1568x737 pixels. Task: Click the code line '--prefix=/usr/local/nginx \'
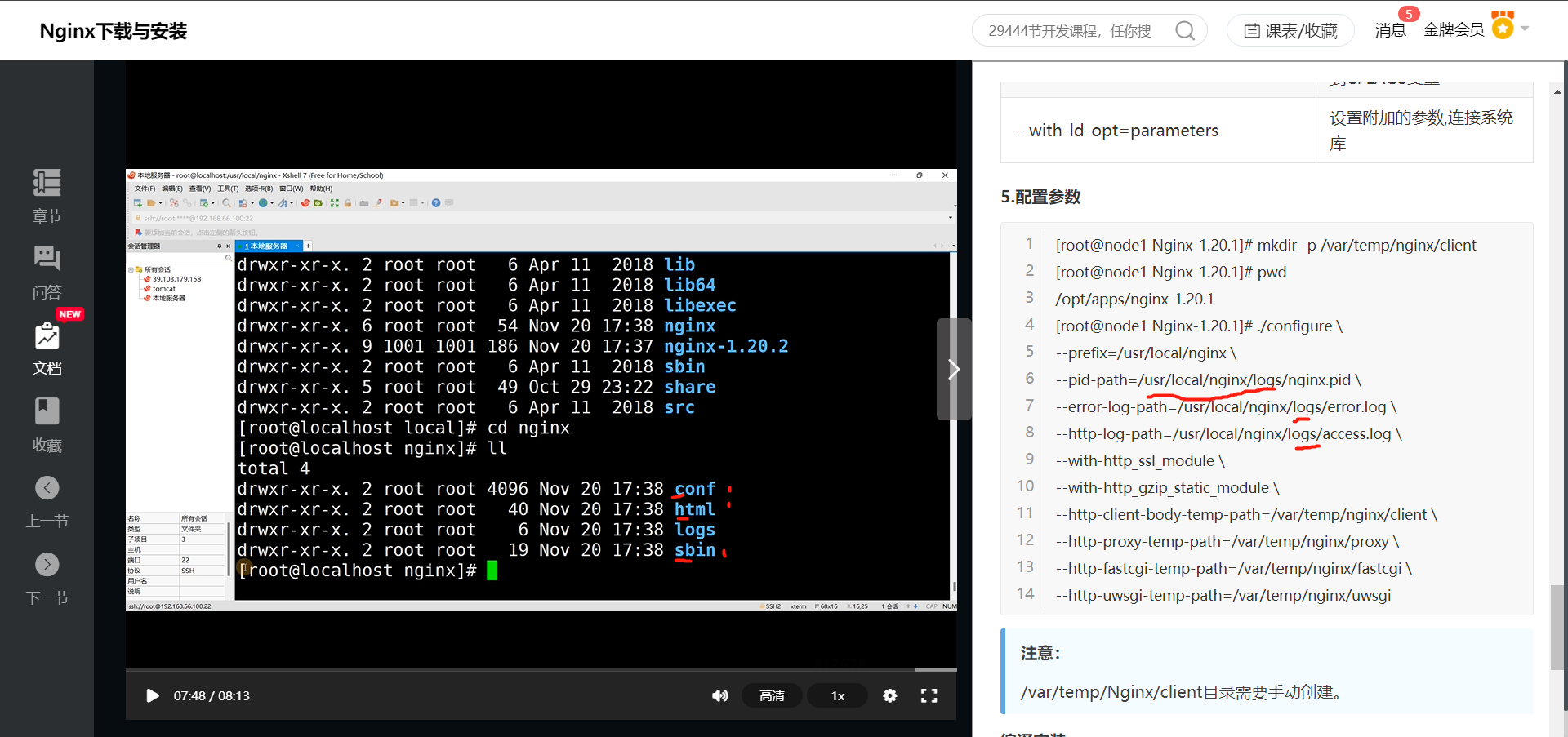1146,353
